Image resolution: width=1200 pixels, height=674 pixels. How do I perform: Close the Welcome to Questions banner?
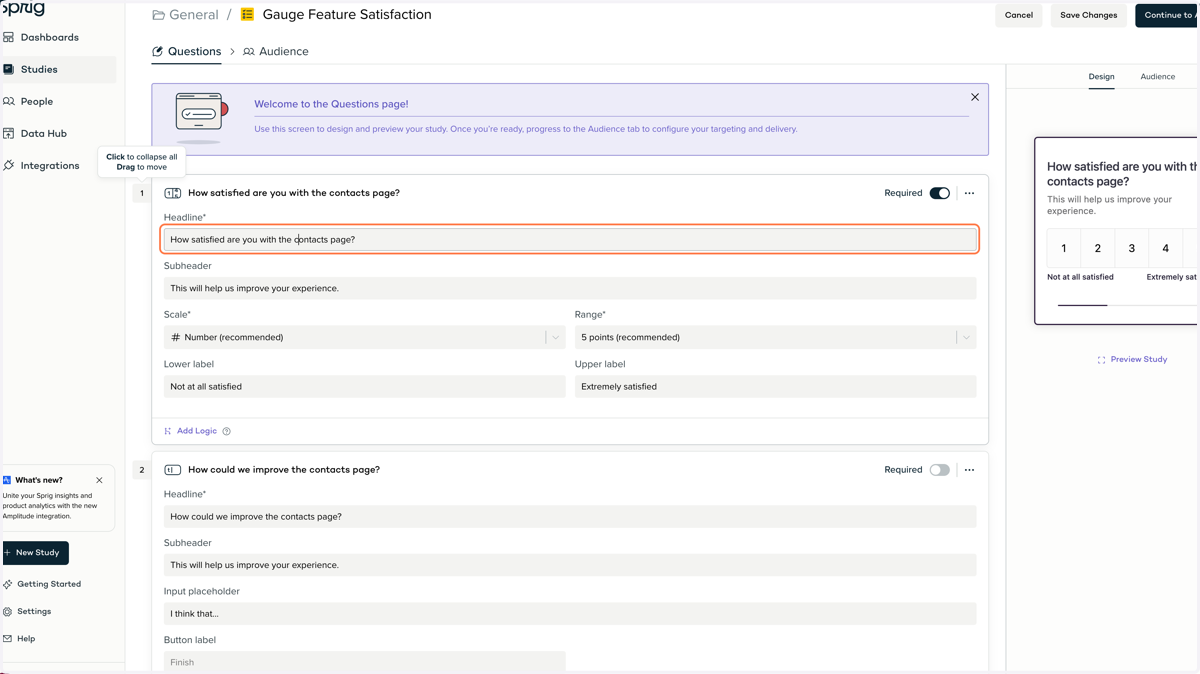975,97
